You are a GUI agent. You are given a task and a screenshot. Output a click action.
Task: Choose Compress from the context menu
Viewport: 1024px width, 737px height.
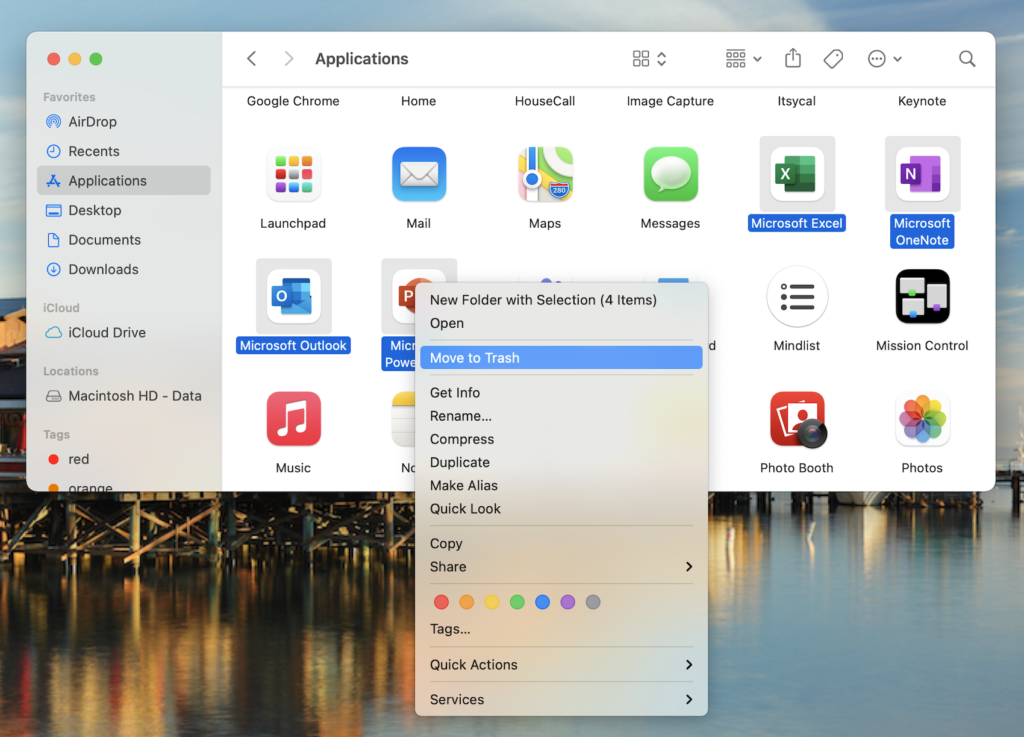[462, 439]
